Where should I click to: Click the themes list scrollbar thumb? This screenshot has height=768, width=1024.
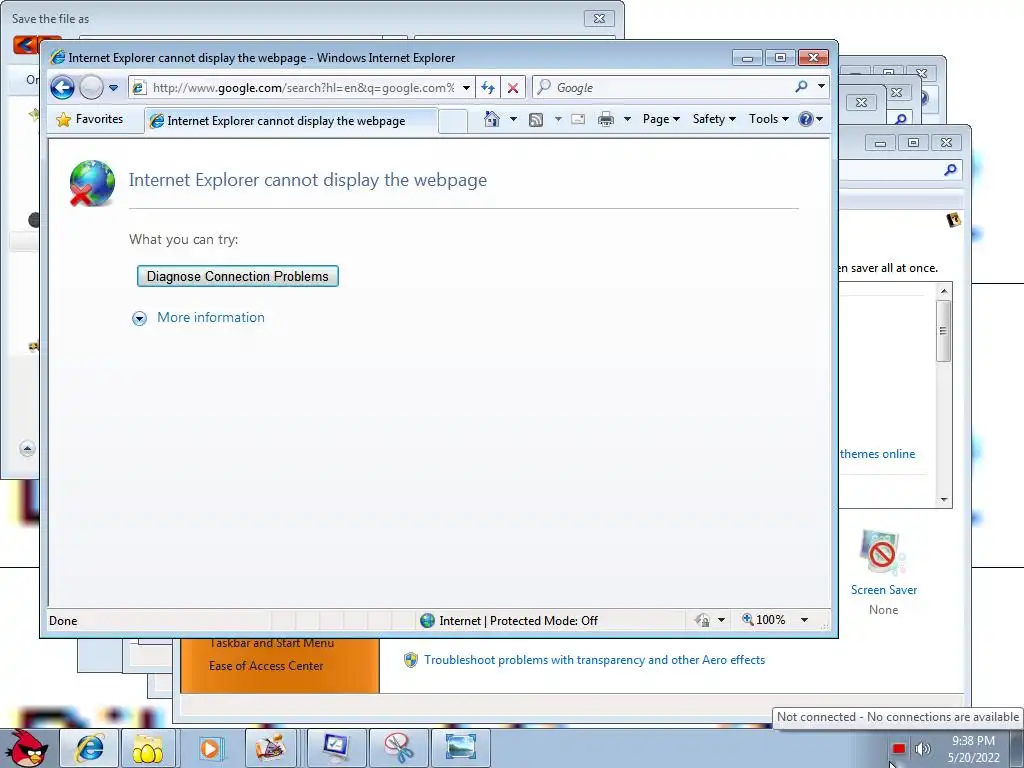[x=943, y=330]
